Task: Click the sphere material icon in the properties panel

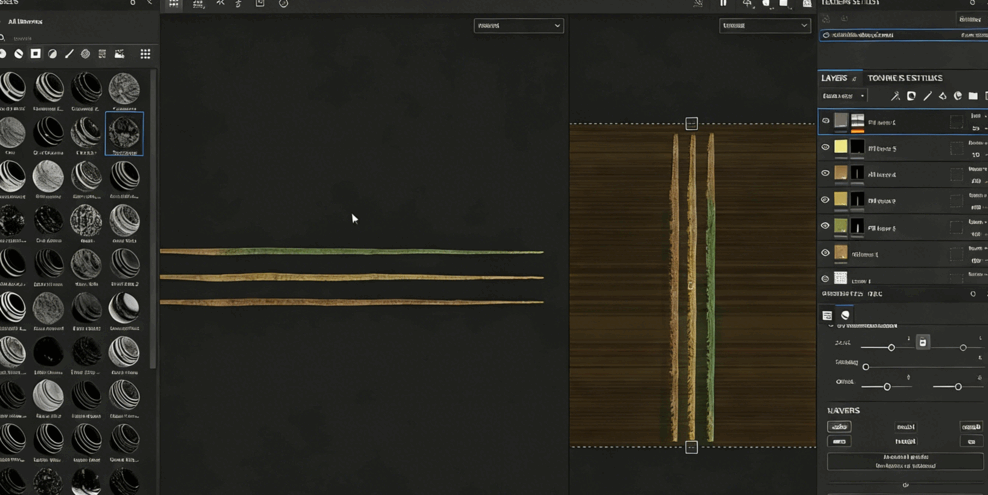Action: coord(845,316)
